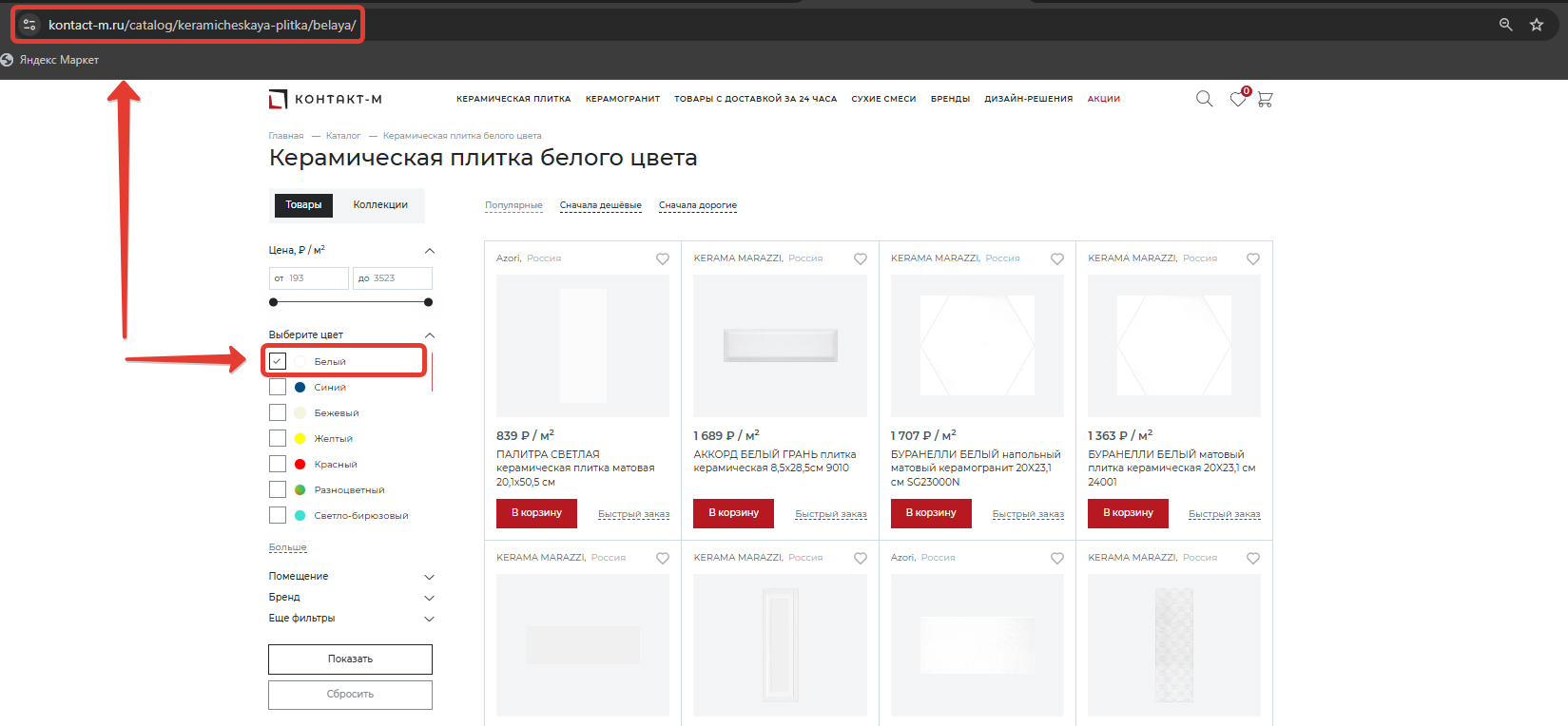The image size is (1568, 726).
Task: Click minimum price field от 193
Action: tap(309, 278)
